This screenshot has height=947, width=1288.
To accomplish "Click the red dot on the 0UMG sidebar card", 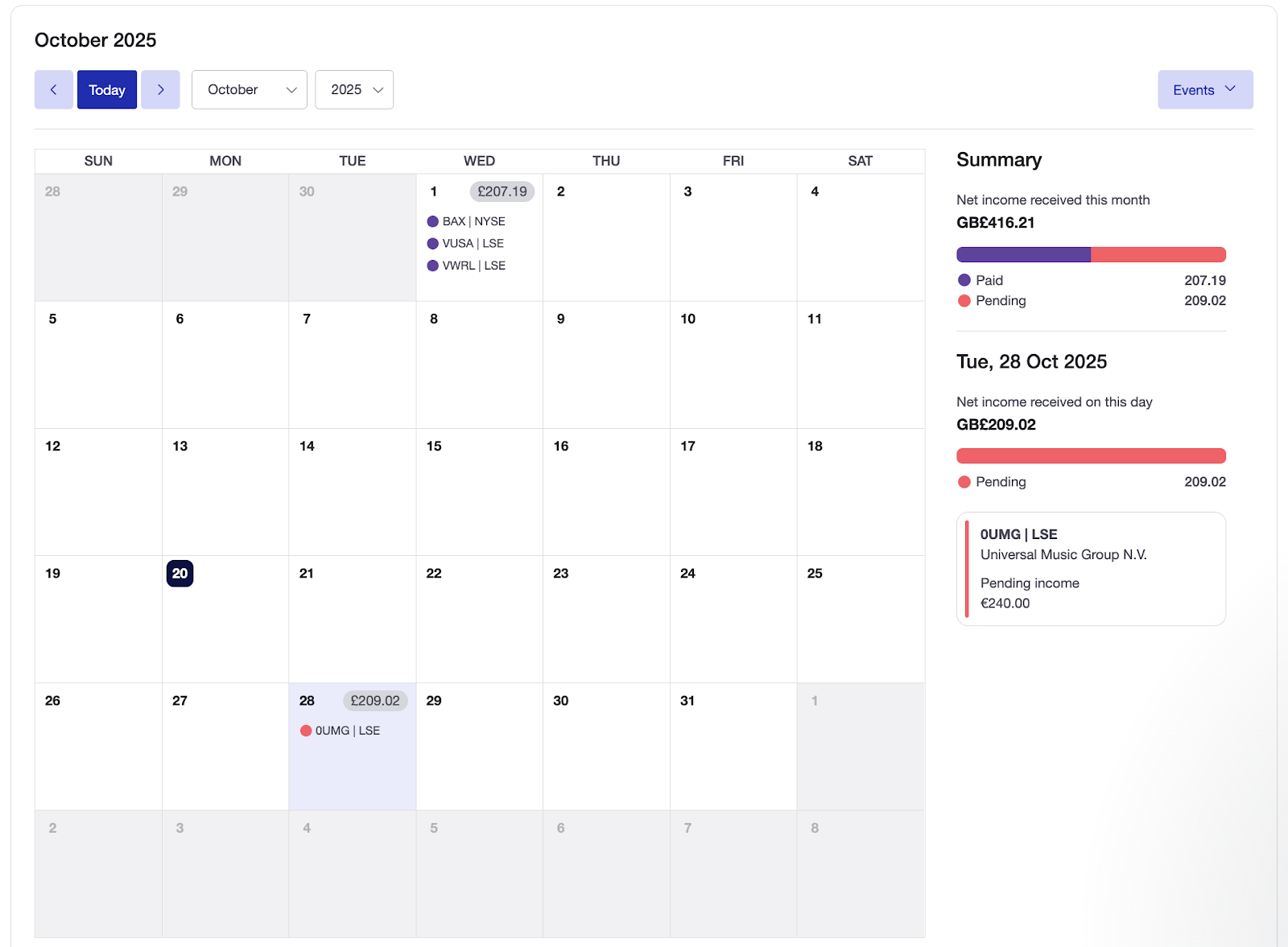I will pos(968,569).
